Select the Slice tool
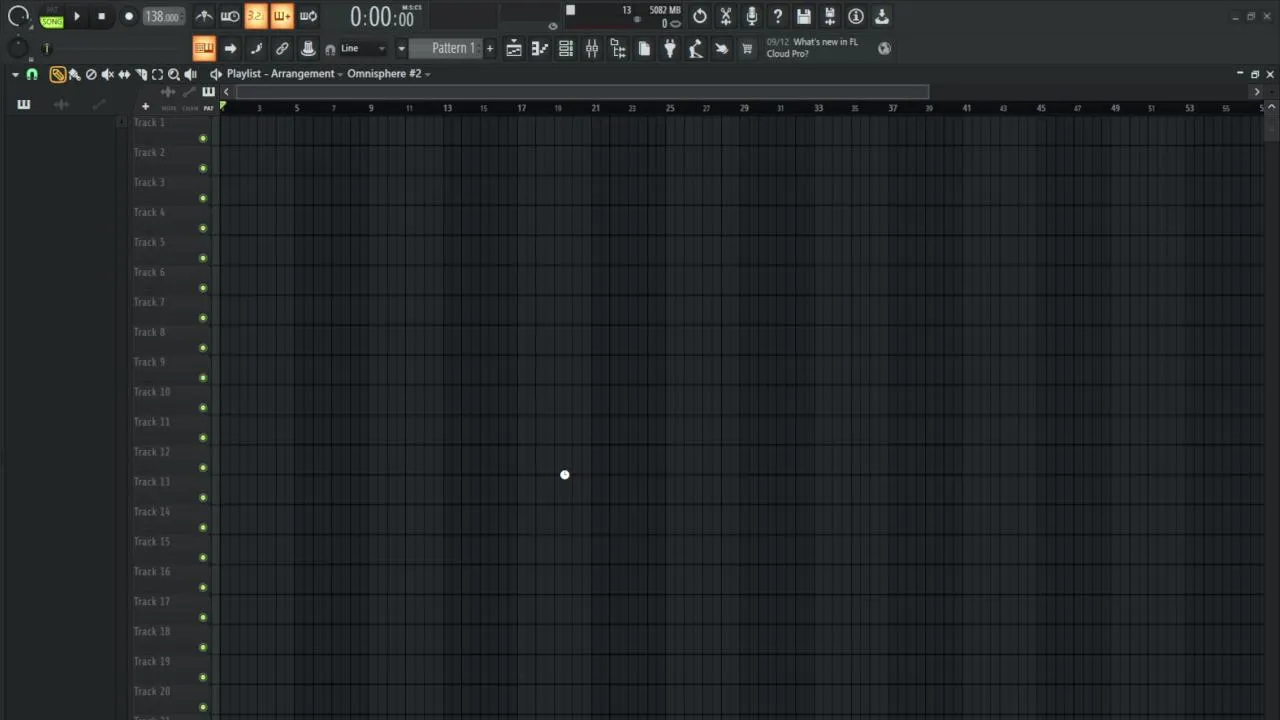The height and width of the screenshot is (720, 1280). pos(141,74)
